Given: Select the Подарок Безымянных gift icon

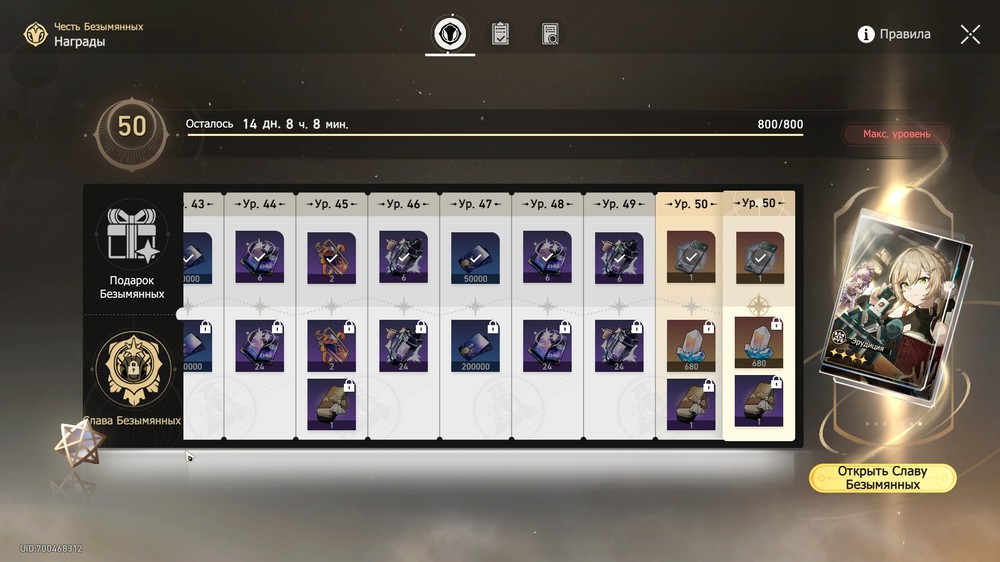Looking at the screenshot, I should point(132,236).
